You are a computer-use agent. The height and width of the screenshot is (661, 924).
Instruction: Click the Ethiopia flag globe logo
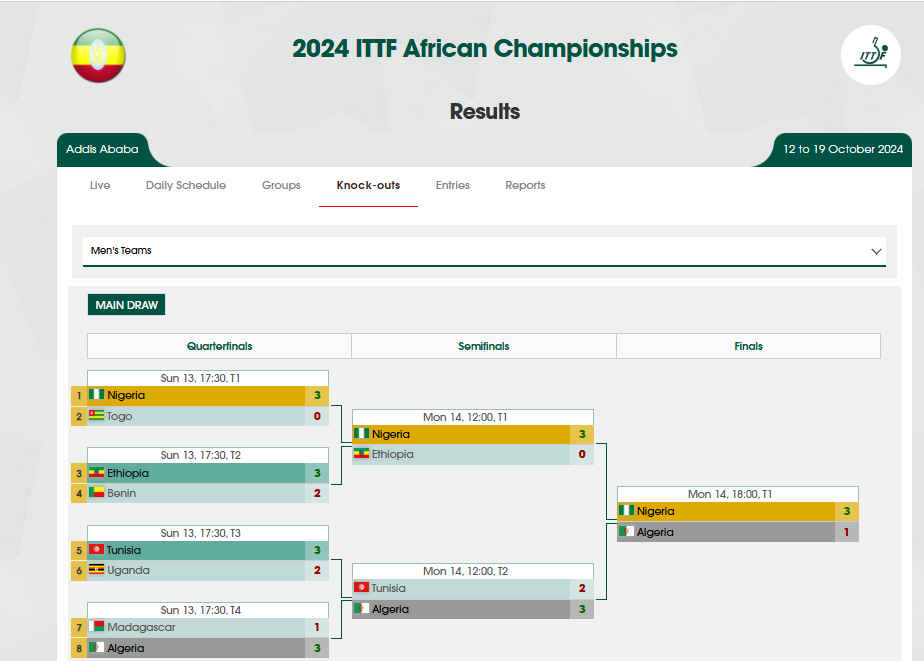(98, 55)
